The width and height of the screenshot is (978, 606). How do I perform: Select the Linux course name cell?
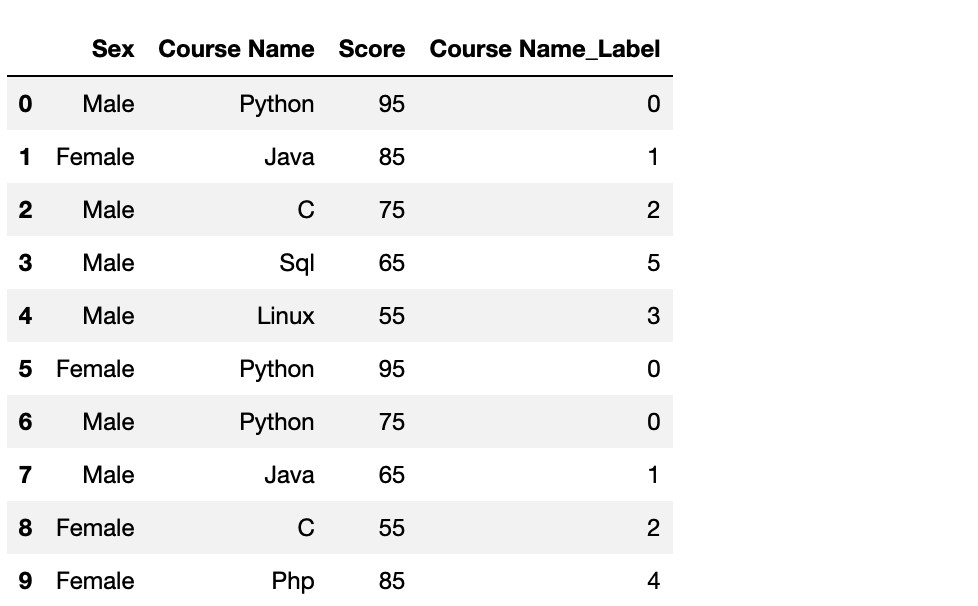tap(286, 316)
